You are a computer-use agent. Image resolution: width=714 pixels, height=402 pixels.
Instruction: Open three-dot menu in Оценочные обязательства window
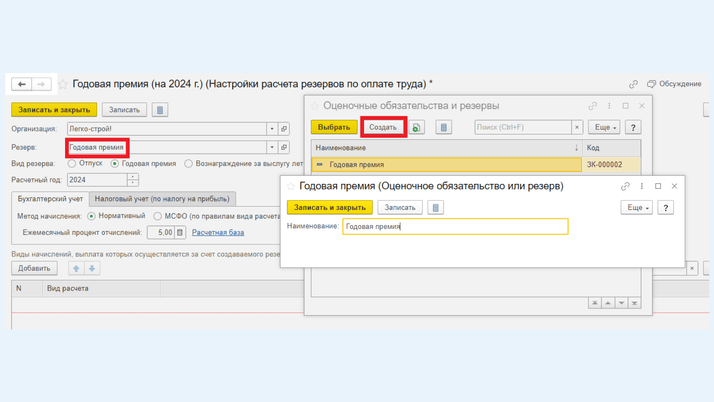click(609, 106)
